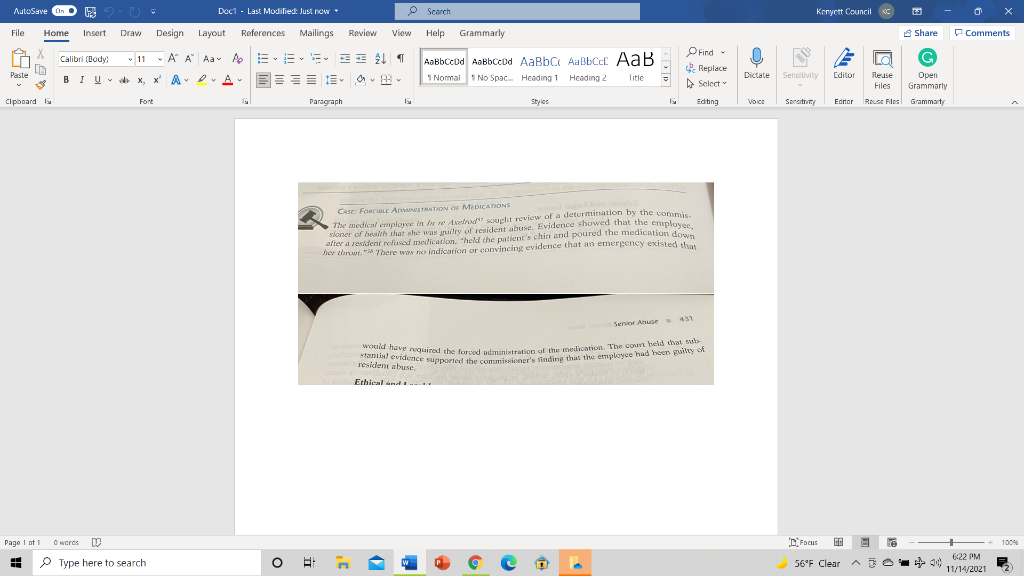Open the Insert tab

[x=94, y=33]
